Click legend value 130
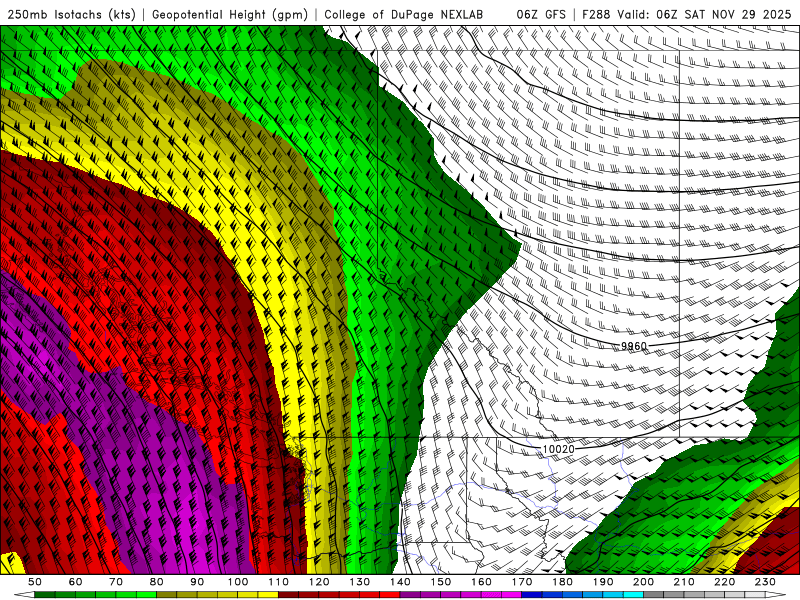800x600 pixels. [x=359, y=582]
